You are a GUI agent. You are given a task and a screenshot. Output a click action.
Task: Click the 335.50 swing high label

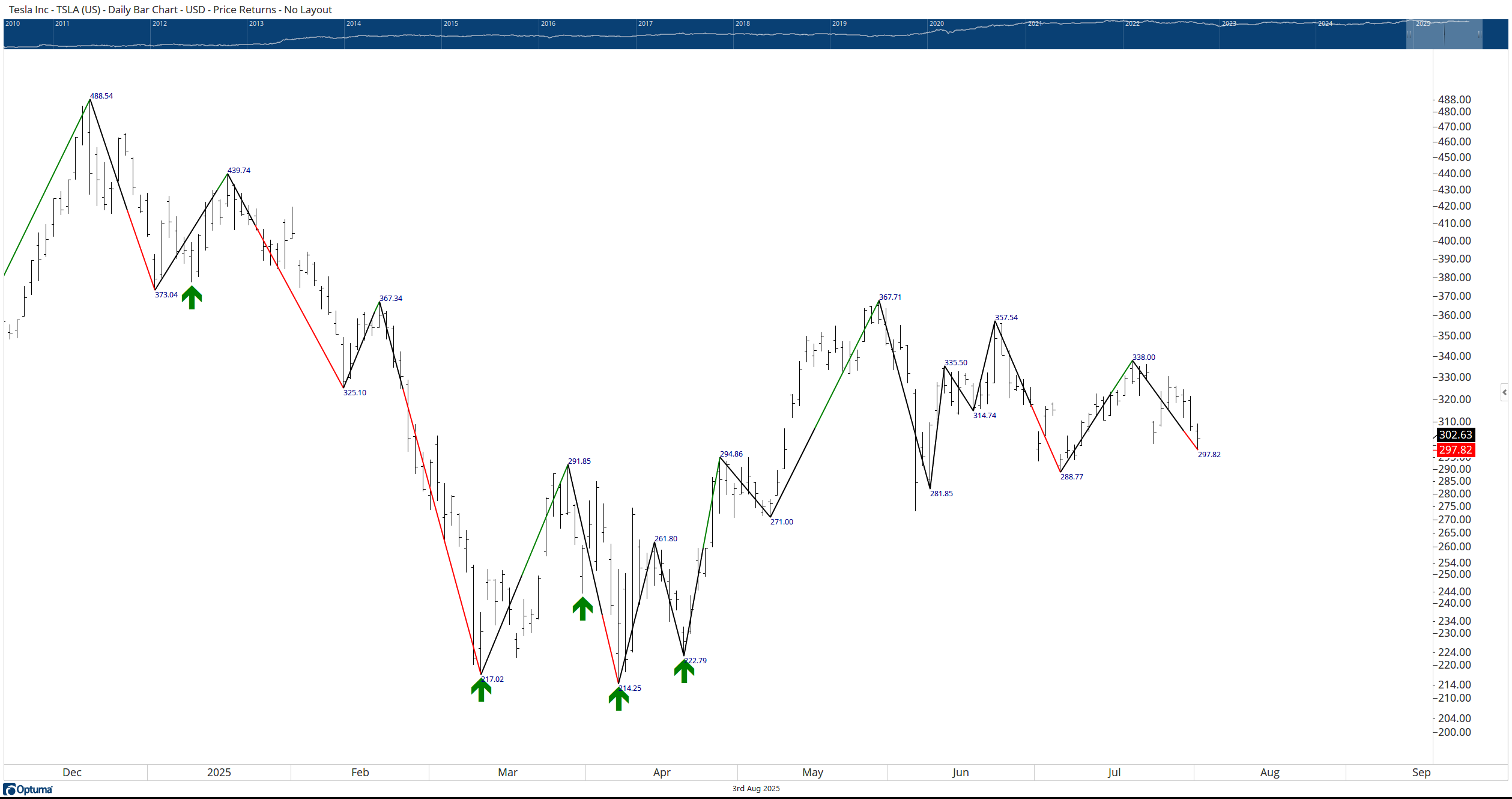(x=956, y=362)
